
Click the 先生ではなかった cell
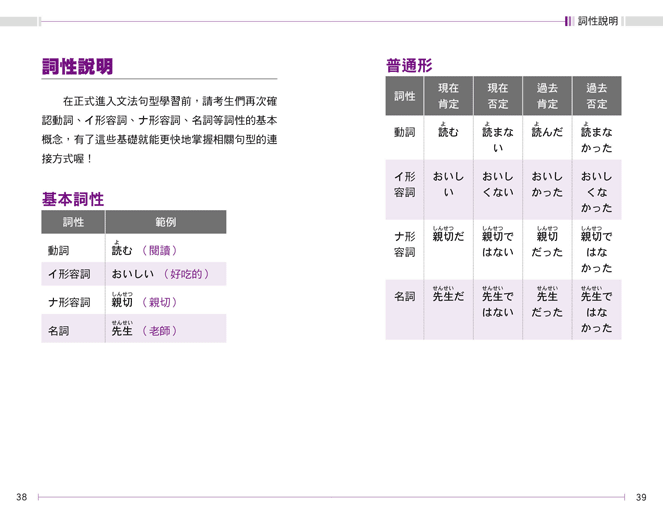597,310
